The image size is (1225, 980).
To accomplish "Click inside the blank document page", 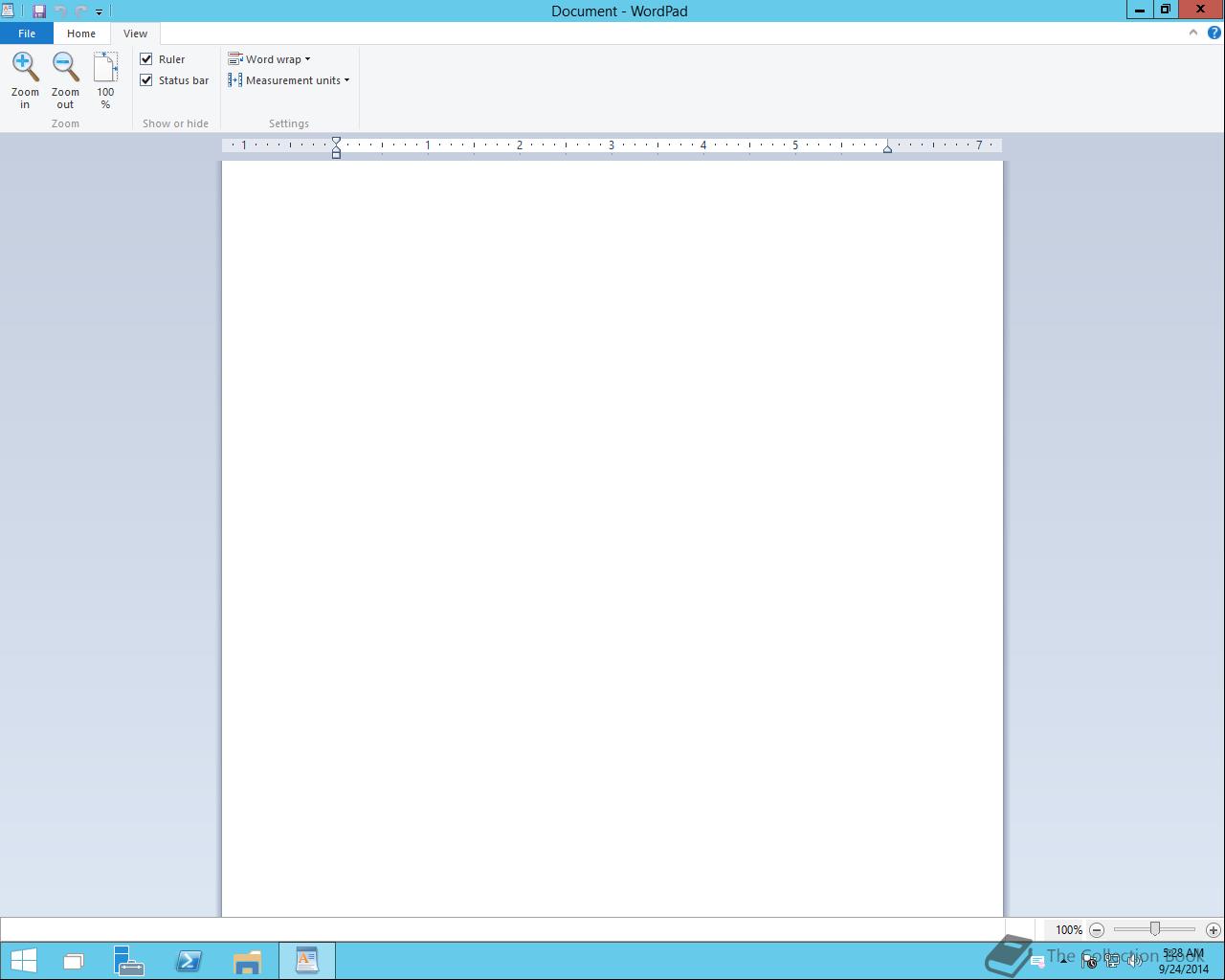I will coord(612,539).
